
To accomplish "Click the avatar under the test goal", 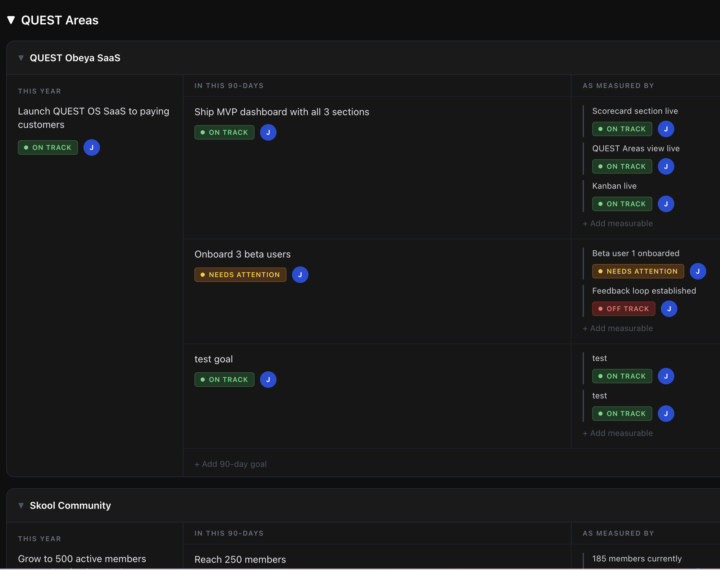I will (x=268, y=379).
